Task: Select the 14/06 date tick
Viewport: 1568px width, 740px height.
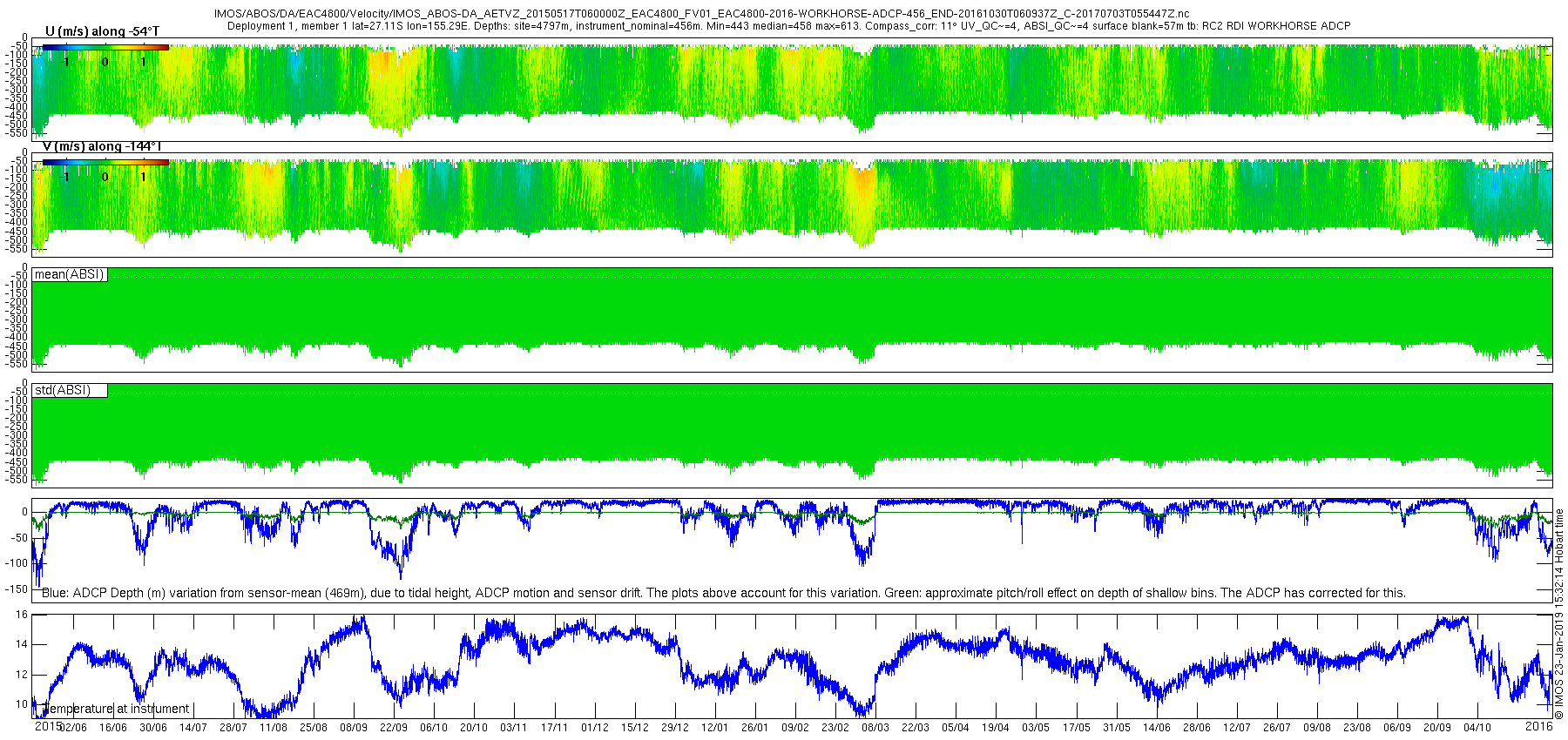Action: coord(1157,728)
